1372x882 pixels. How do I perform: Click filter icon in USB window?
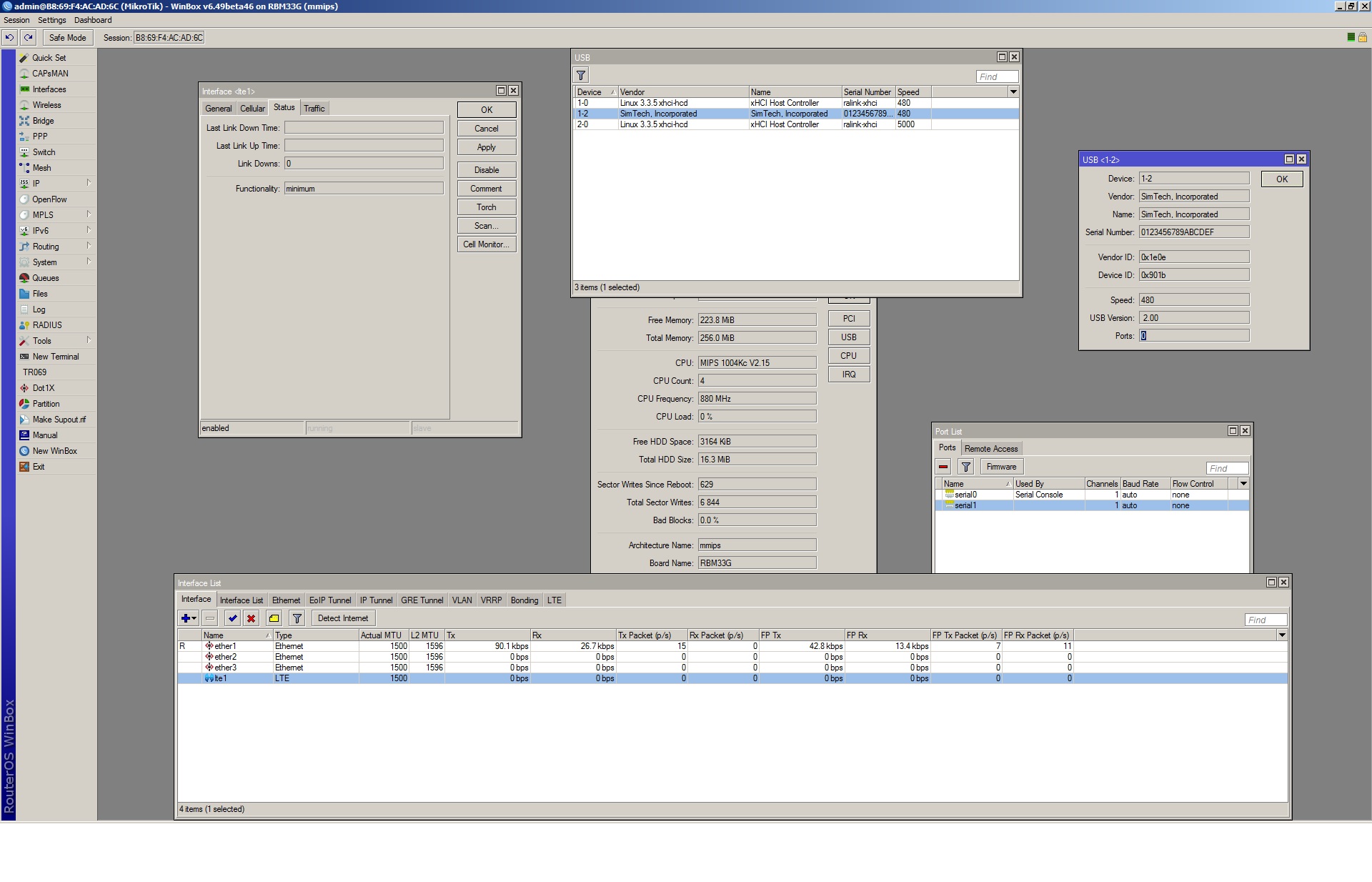581,75
